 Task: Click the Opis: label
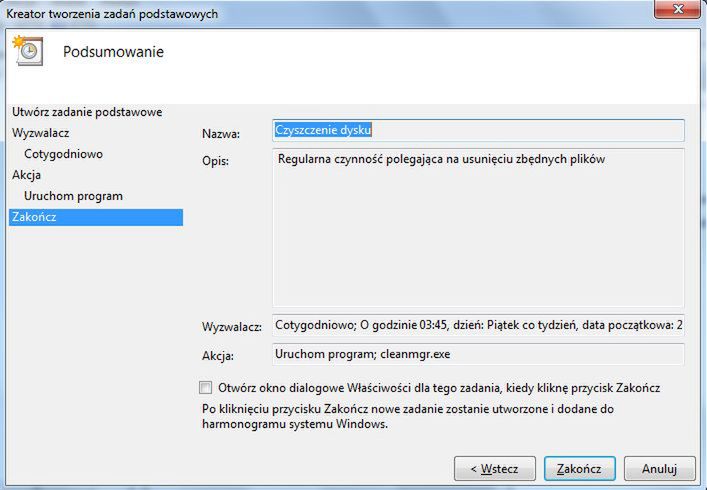point(216,160)
